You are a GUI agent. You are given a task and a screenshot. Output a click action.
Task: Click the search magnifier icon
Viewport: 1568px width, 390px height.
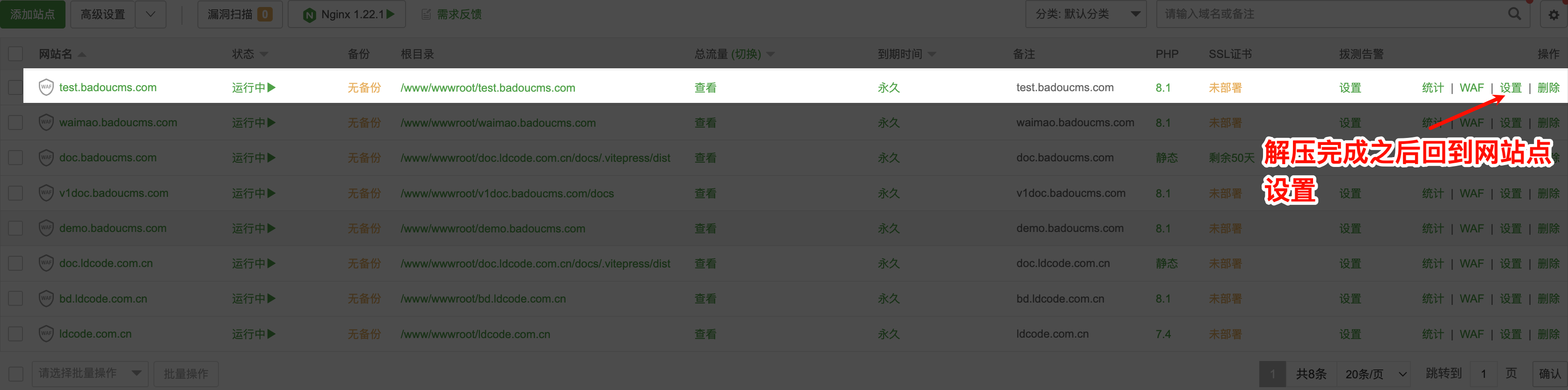(1514, 14)
